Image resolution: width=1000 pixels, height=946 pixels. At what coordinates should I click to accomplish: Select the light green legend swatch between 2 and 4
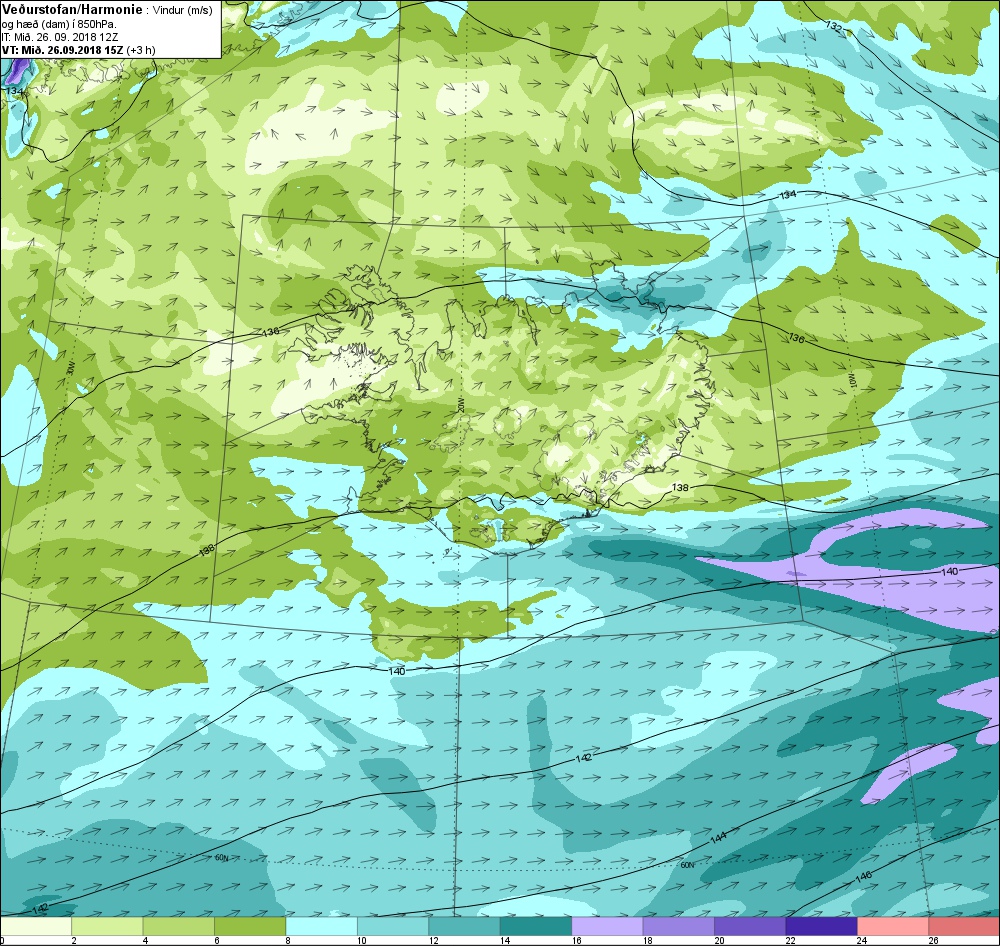(x=107, y=926)
